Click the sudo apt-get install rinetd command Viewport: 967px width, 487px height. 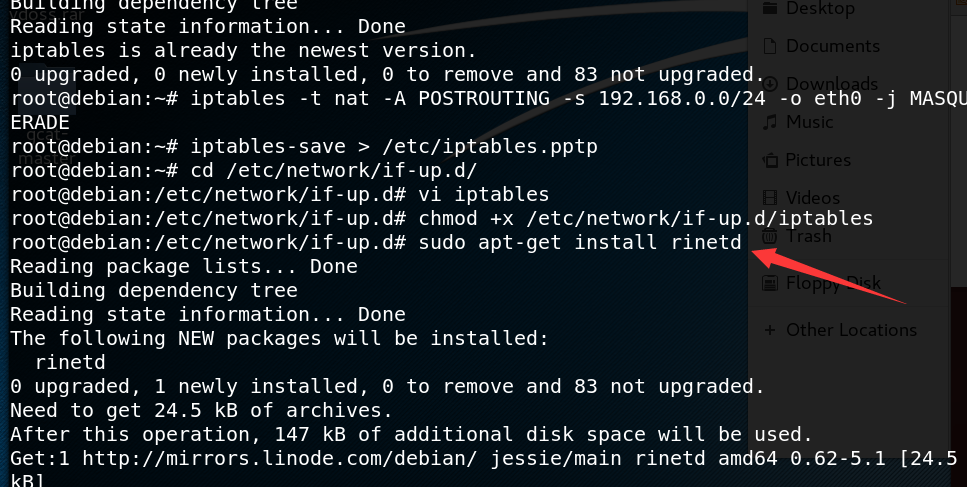tap(580, 242)
